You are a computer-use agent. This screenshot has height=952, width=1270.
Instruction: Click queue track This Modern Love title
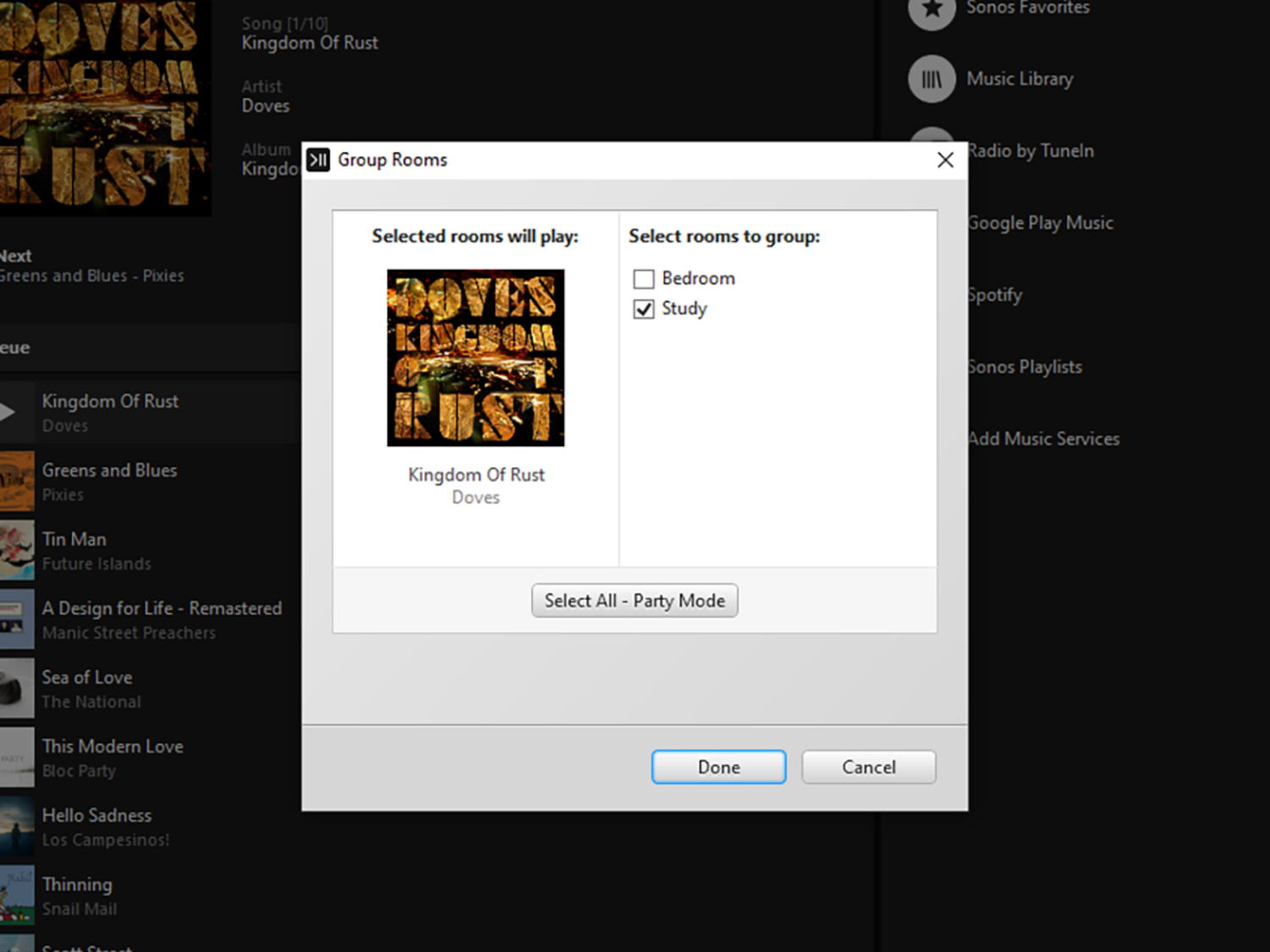tap(113, 746)
